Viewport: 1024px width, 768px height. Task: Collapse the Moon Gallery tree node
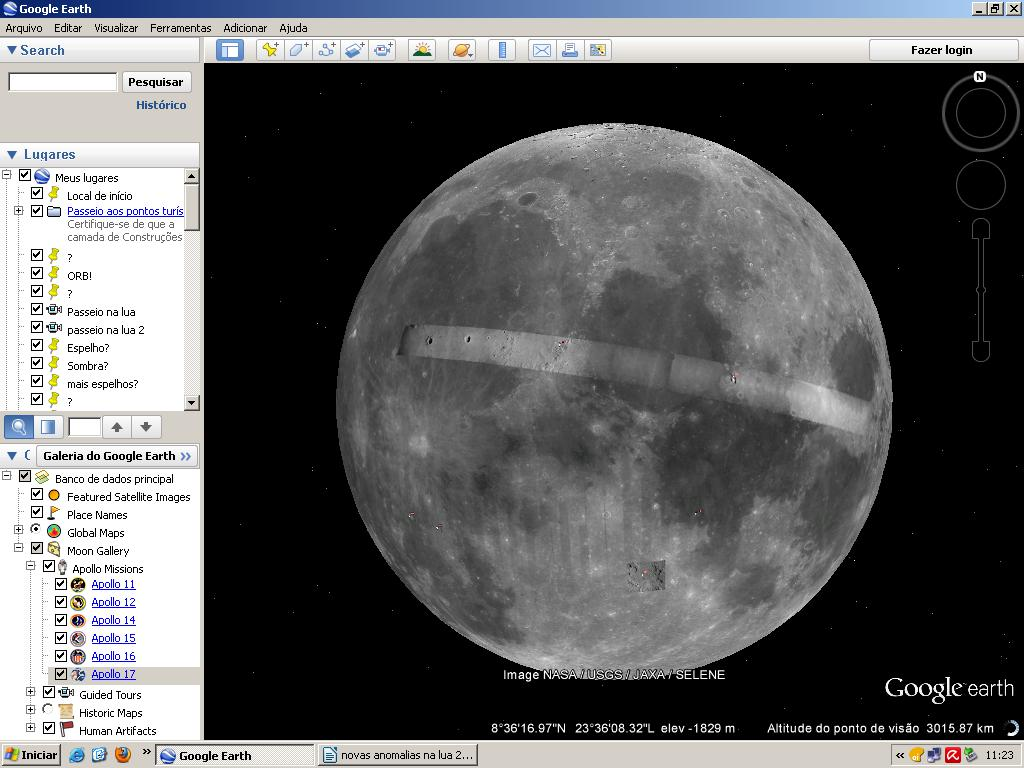[18, 548]
